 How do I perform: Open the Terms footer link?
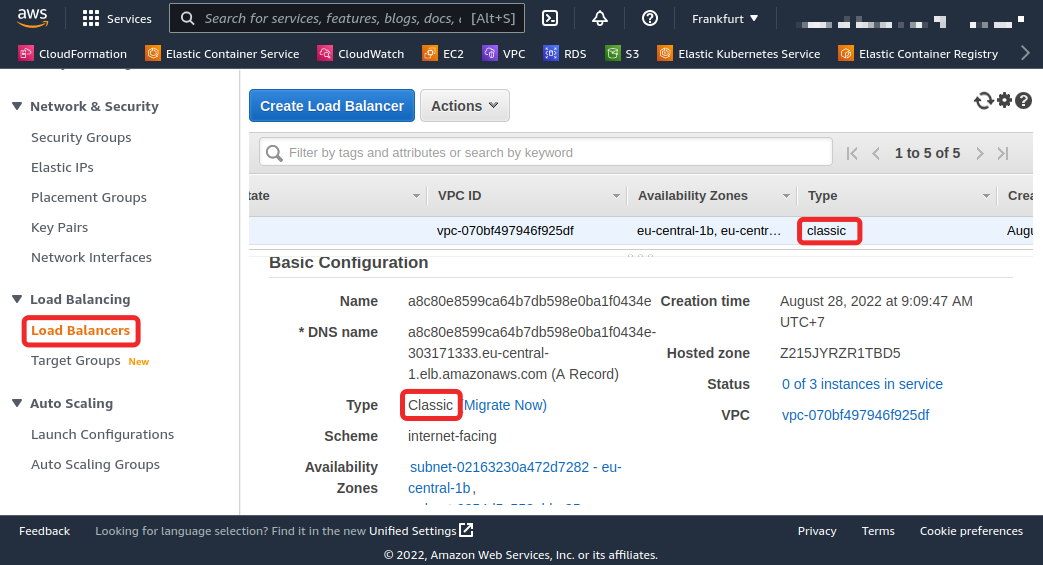(x=878, y=530)
